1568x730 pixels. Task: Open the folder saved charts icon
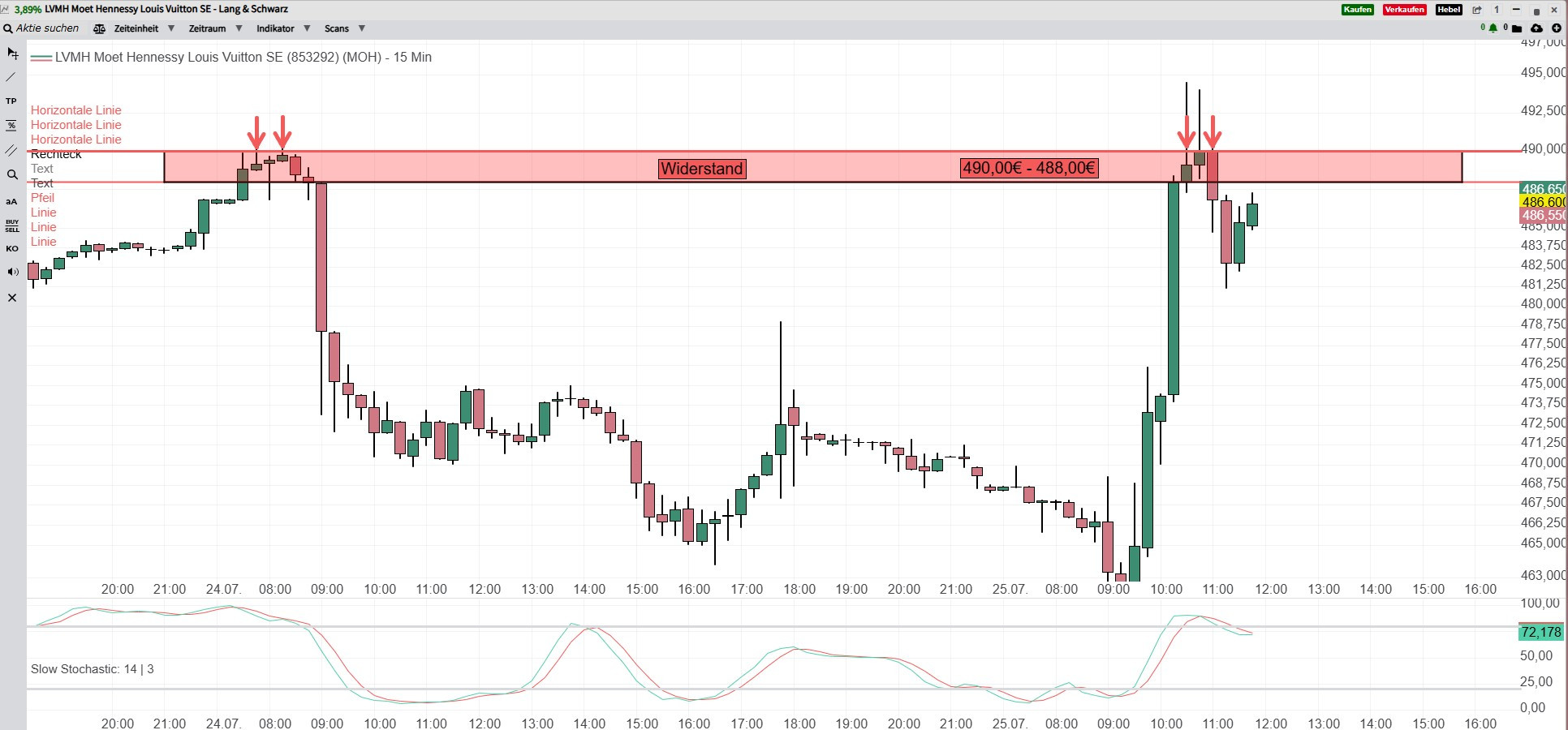(1517, 28)
